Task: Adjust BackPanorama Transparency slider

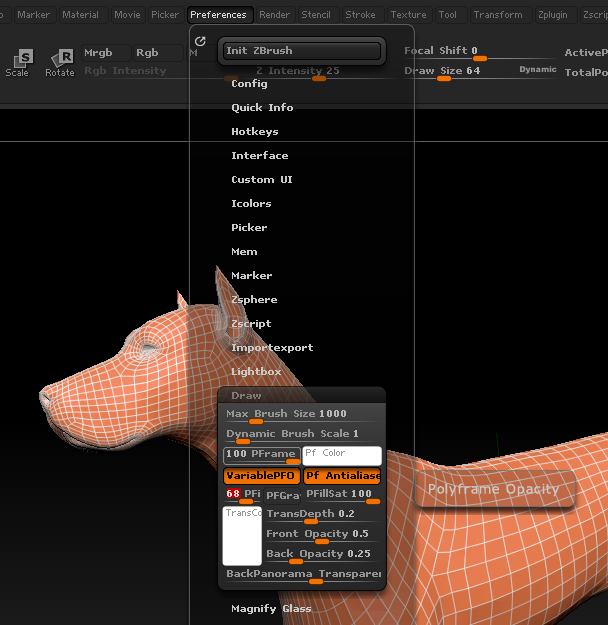Action: pos(303,576)
